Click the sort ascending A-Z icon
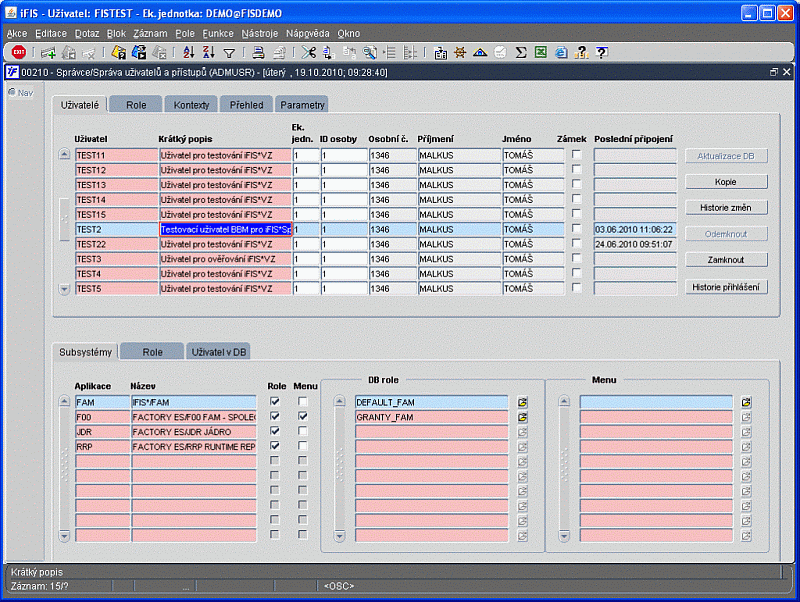Viewport: 800px width, 602px height. point(189,52)
